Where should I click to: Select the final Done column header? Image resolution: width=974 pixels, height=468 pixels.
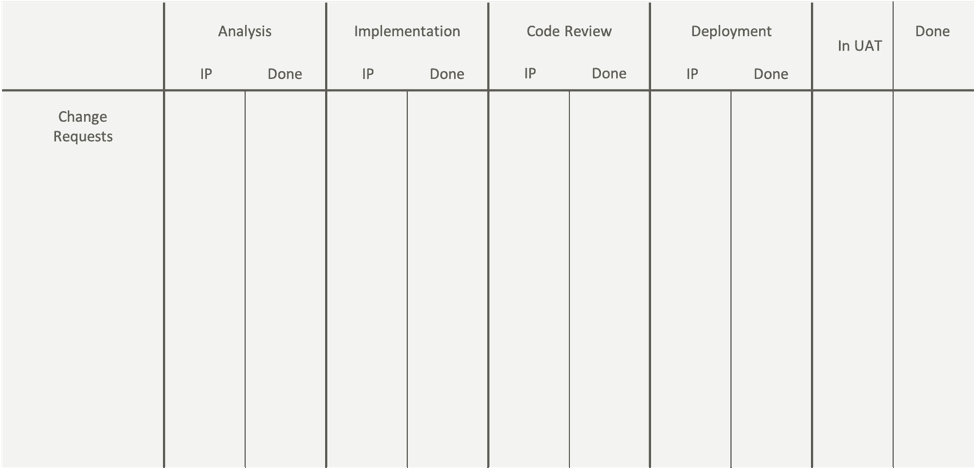tap(932, 31)
